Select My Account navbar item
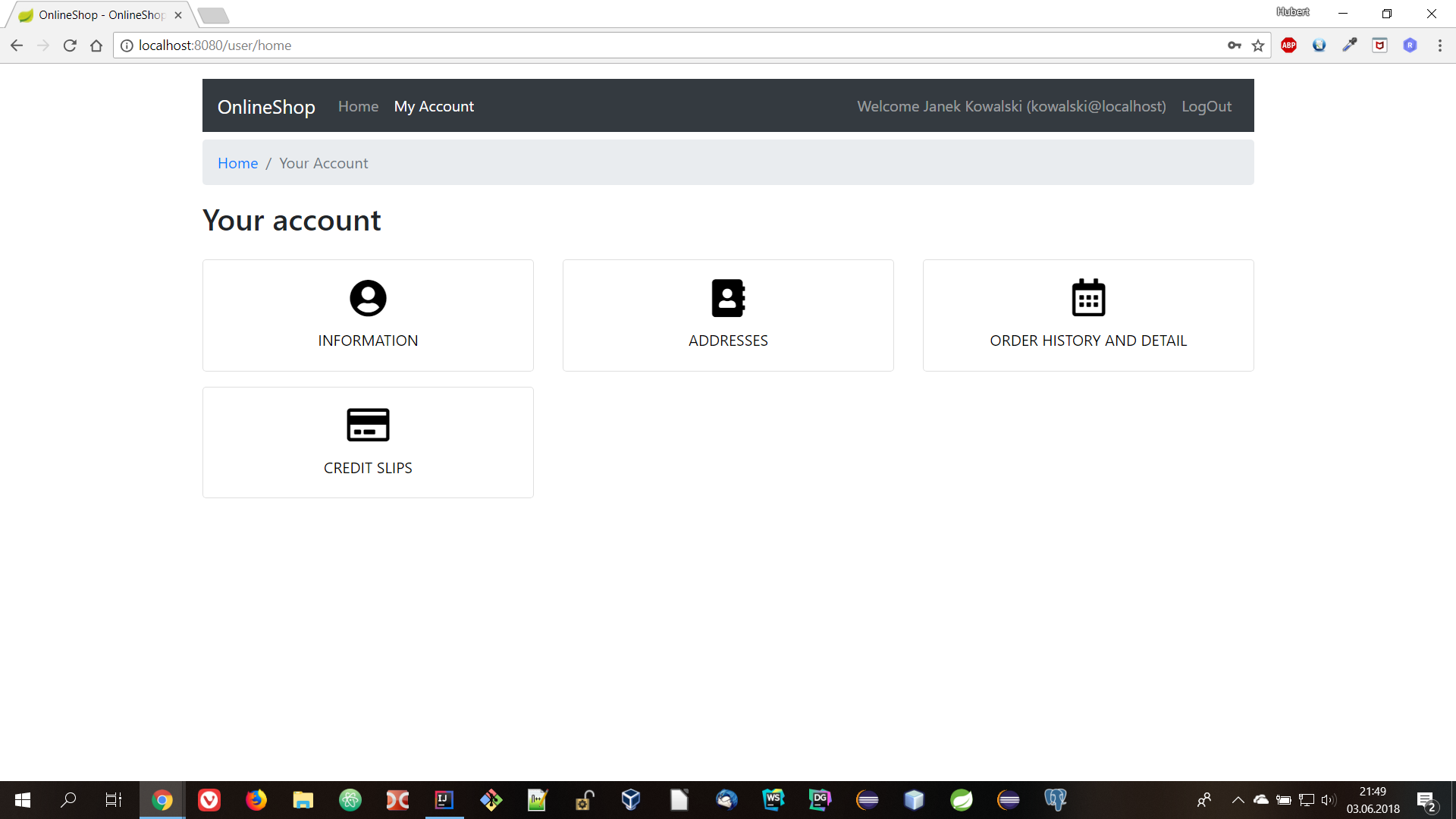The height and width of the screenshot is (819, 1456). (x=434, y=106)
